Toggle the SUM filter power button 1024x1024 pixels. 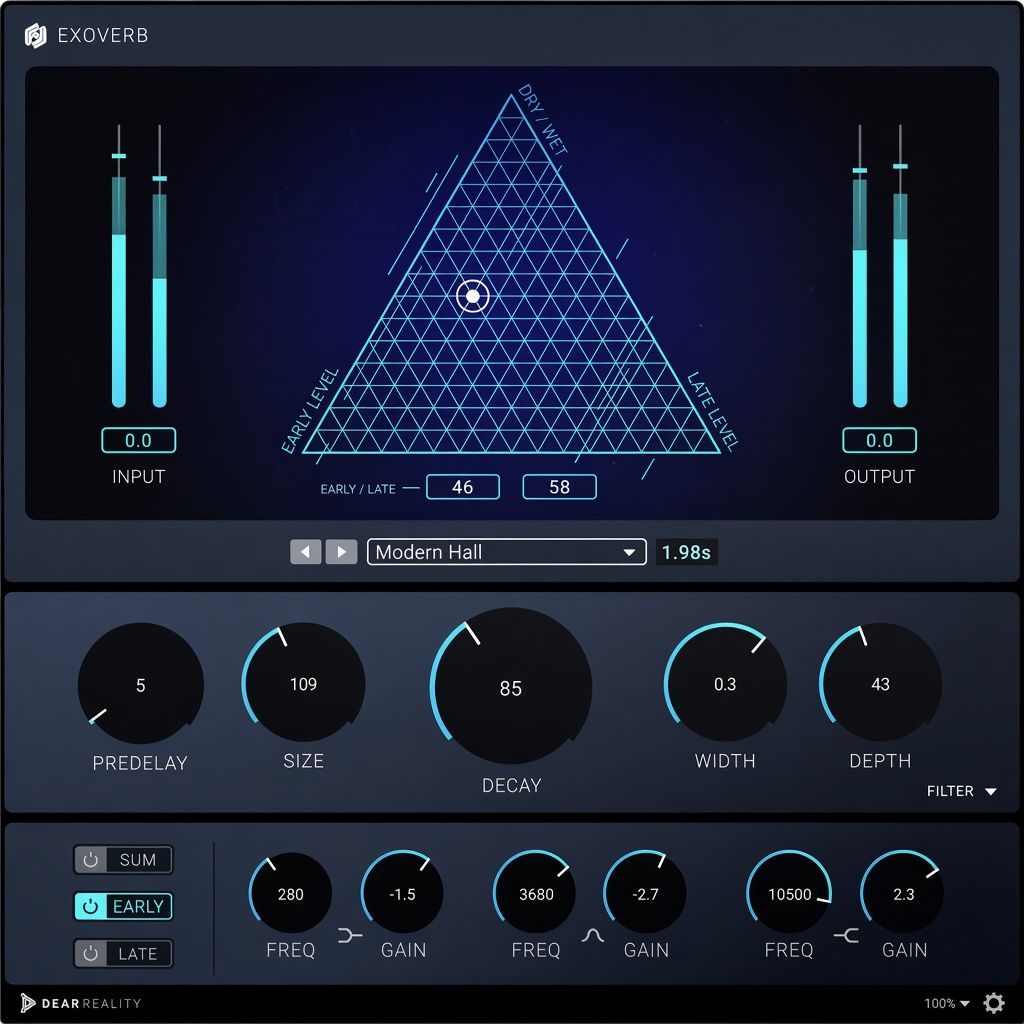[x=91, y=859]
